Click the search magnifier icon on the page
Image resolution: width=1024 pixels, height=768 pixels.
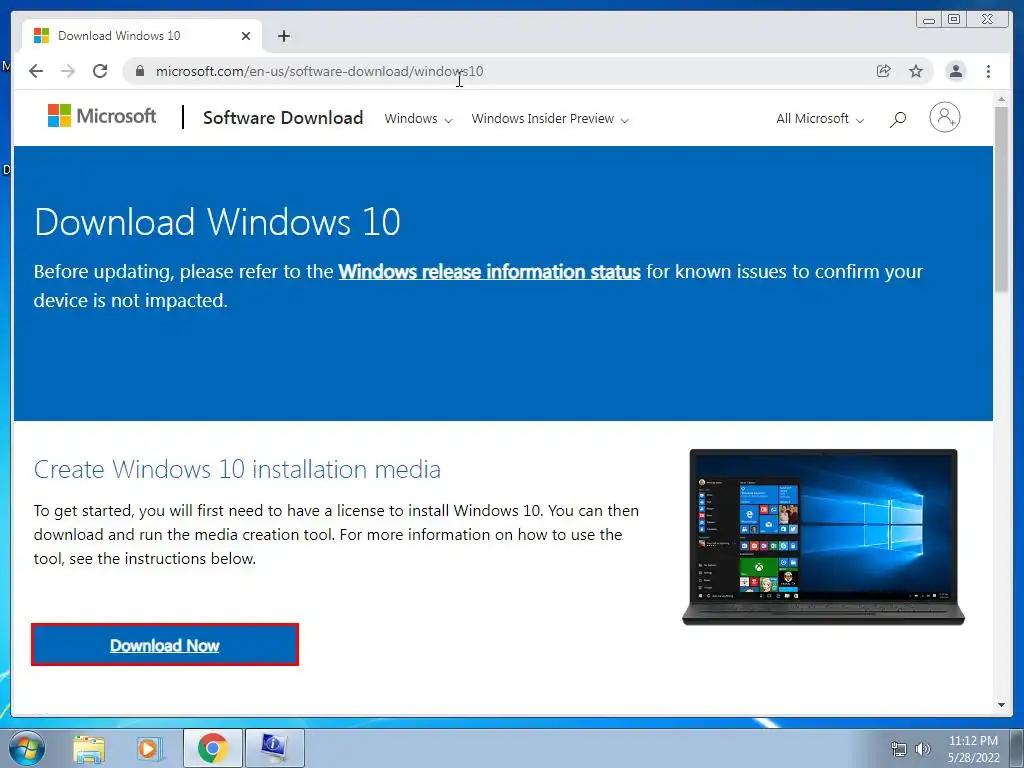[898, 119]
